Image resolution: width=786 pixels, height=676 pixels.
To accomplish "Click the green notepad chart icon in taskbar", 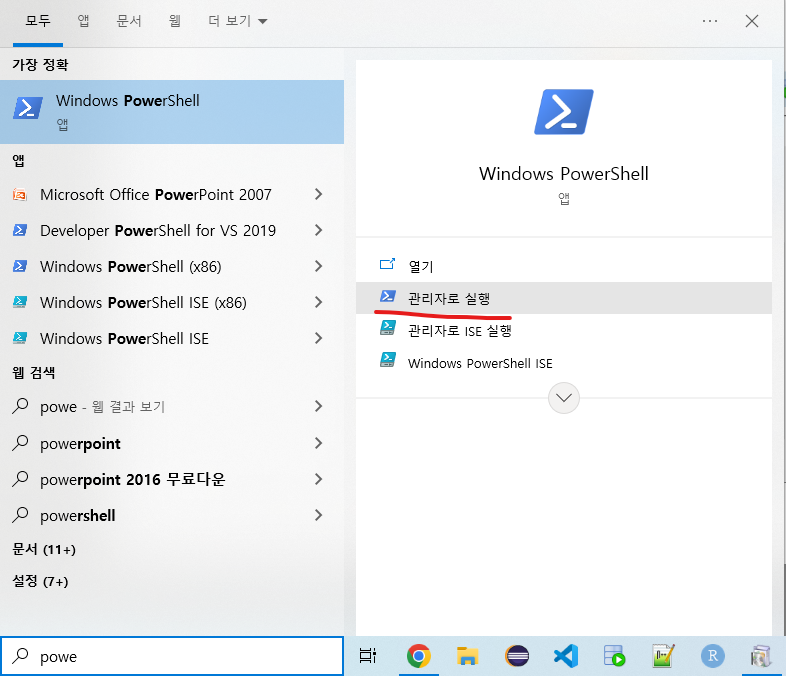I will point(663,656).
